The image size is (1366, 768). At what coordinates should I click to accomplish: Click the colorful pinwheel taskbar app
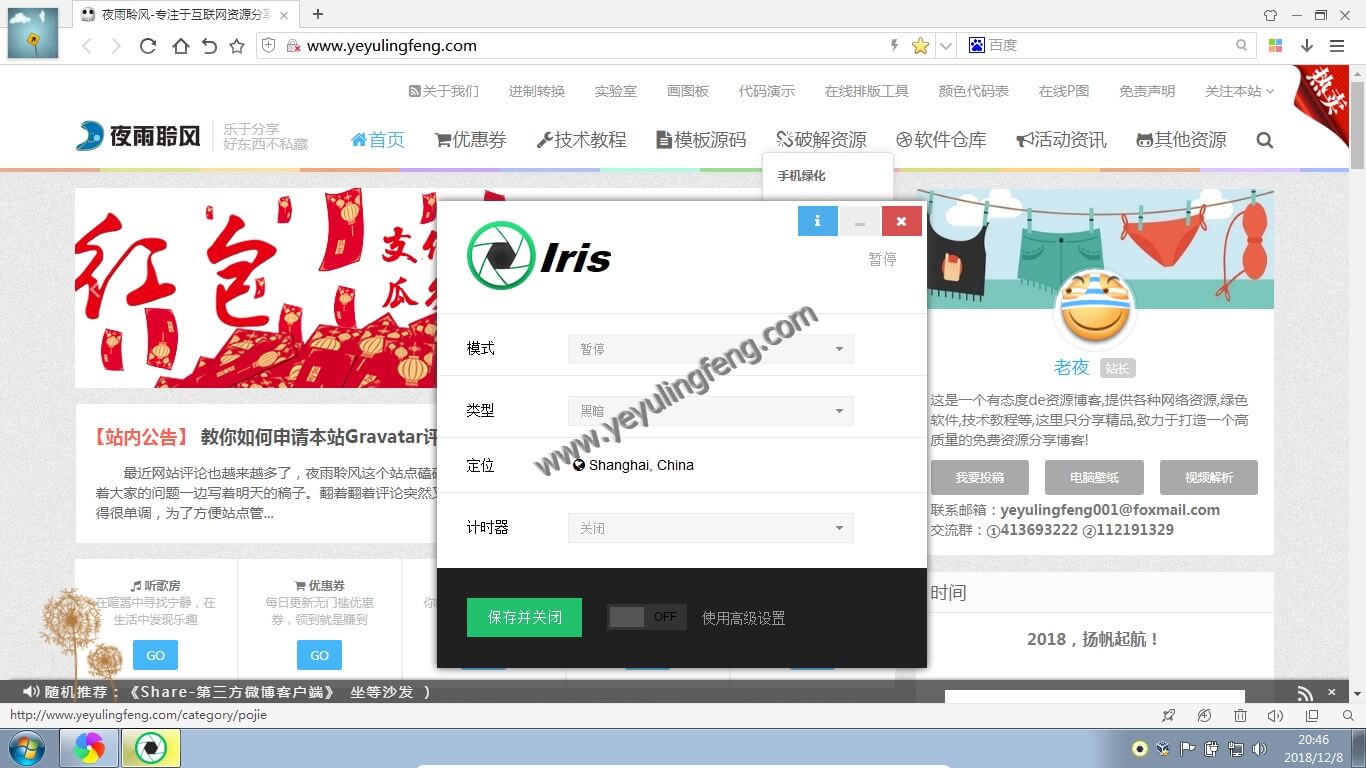coord(89,748)
